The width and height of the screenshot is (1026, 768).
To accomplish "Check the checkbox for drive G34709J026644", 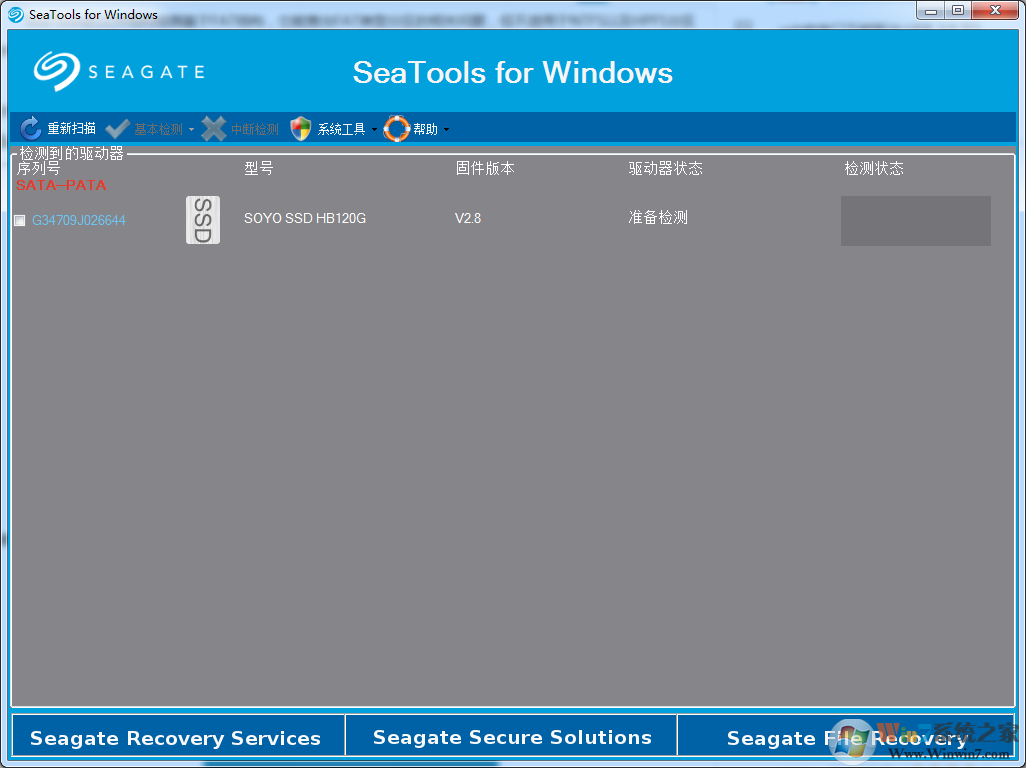I will click(x=19, y=220).
